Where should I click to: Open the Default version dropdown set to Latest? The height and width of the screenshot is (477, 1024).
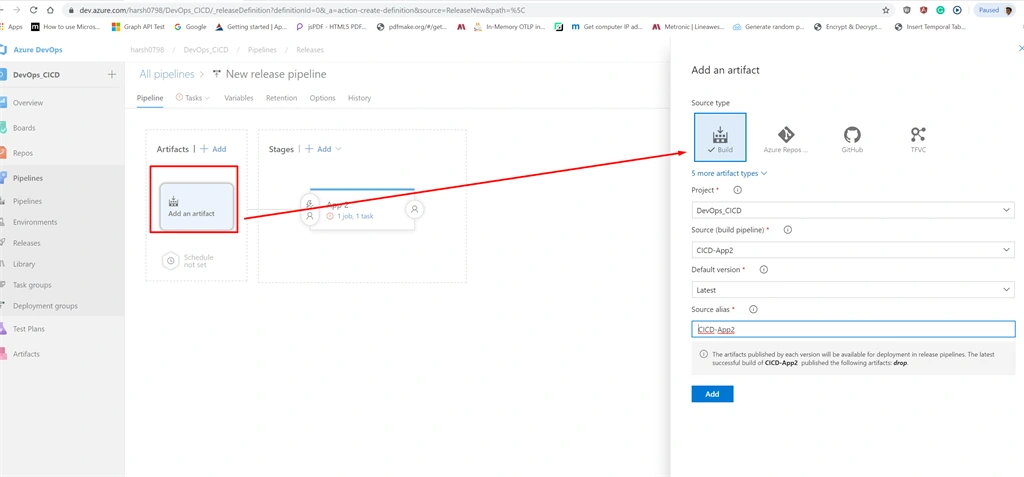[853, 289]
